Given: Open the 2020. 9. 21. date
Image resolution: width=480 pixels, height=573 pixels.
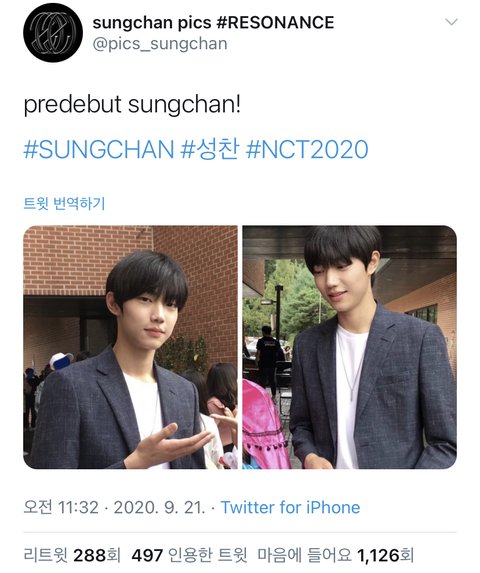Looking at the screenshot, I should coord(159,508).
